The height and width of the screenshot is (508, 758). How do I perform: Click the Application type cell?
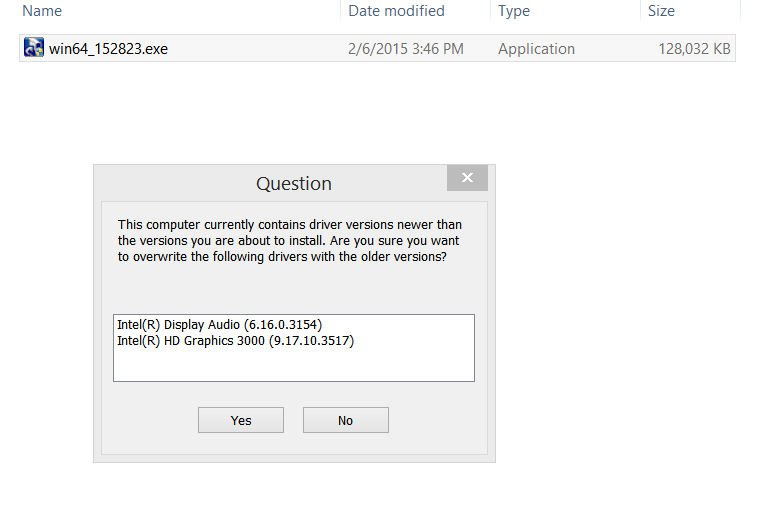point(537,49)
